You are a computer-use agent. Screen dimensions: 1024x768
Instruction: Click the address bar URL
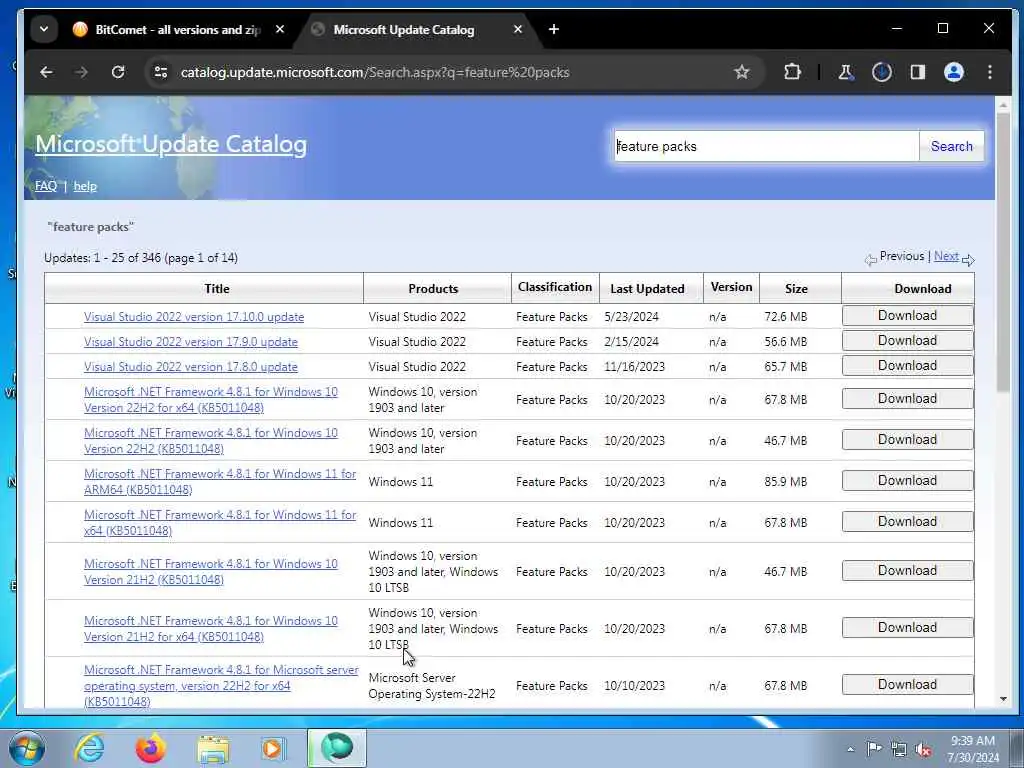(x=375, y=72)
